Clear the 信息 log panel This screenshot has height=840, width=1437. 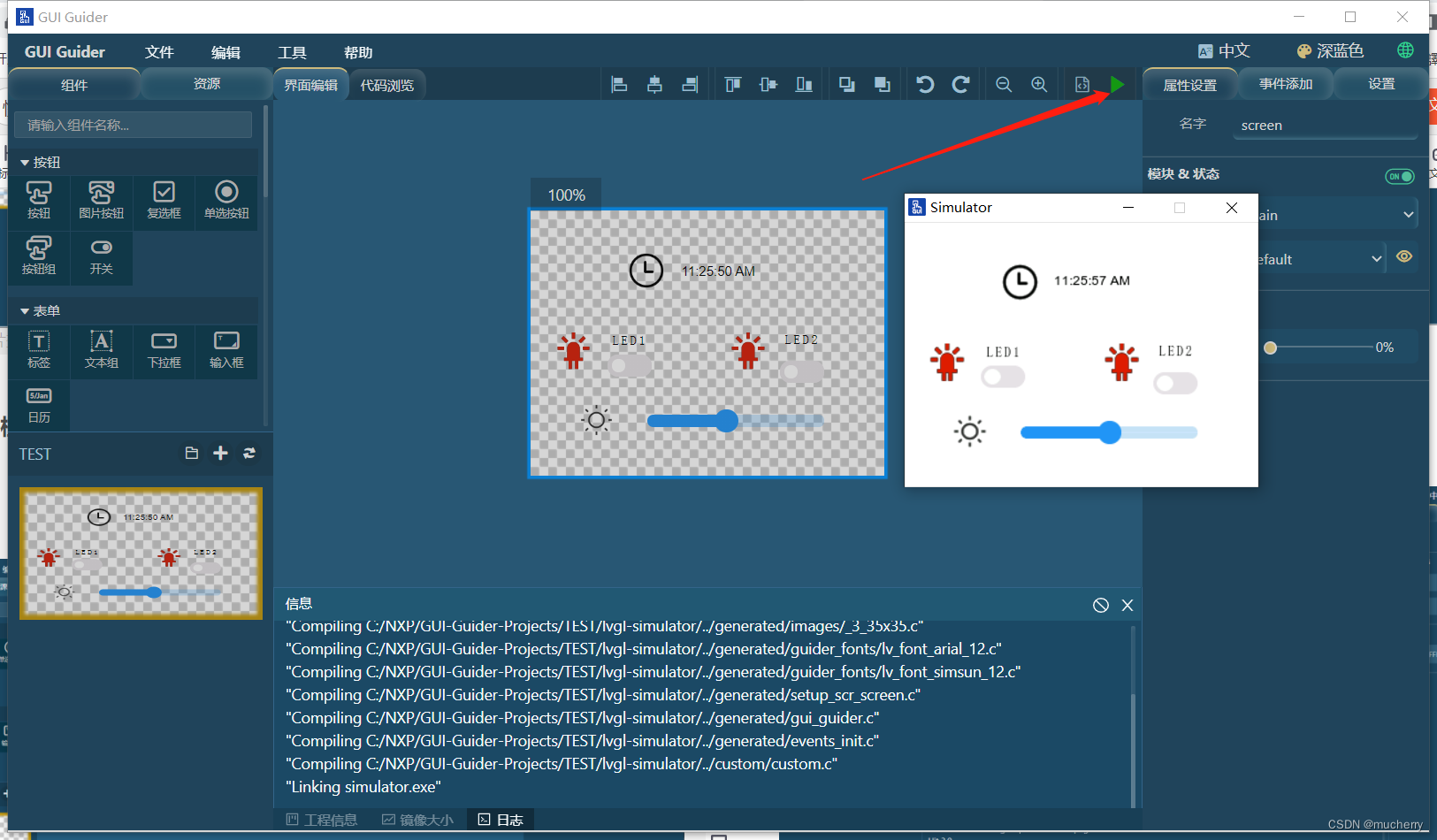[x=1100, y=605]
